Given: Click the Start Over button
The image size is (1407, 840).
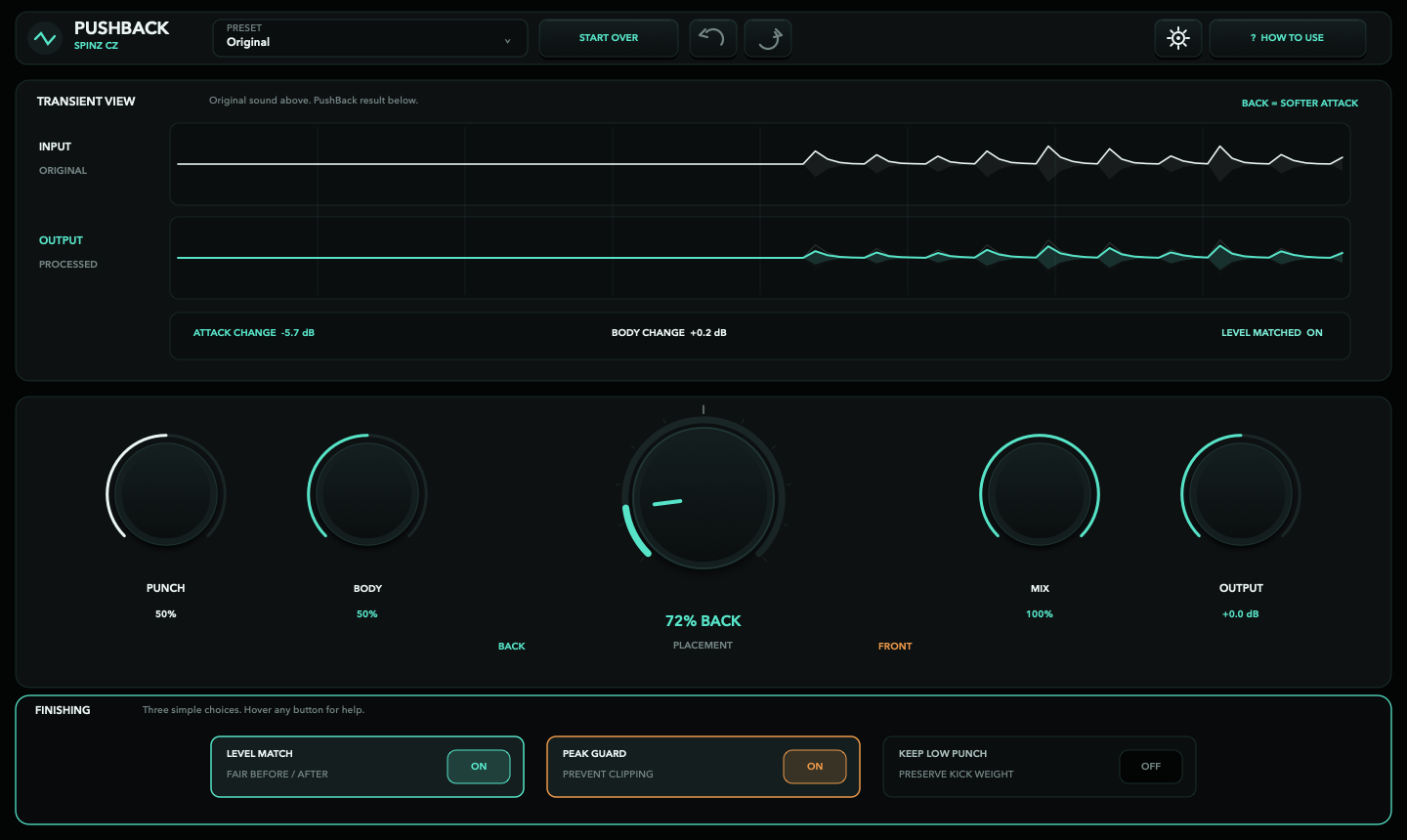Looking at the screenshot, I should coord(609,38).
